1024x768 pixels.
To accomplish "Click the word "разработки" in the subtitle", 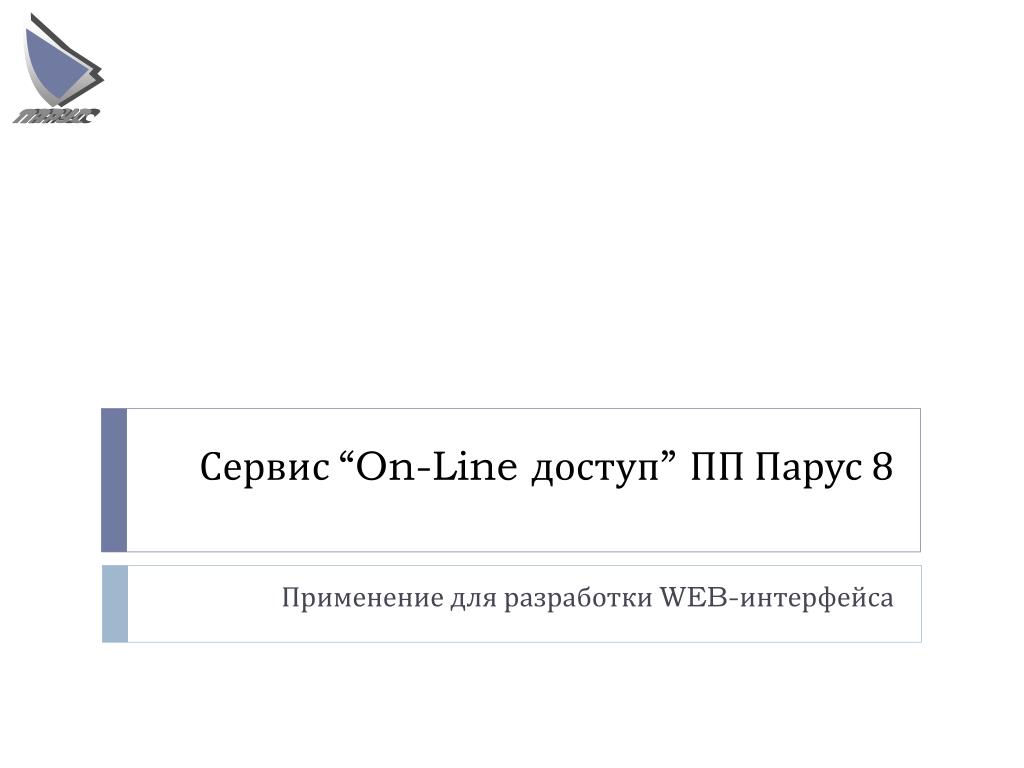I will [578, 599].
